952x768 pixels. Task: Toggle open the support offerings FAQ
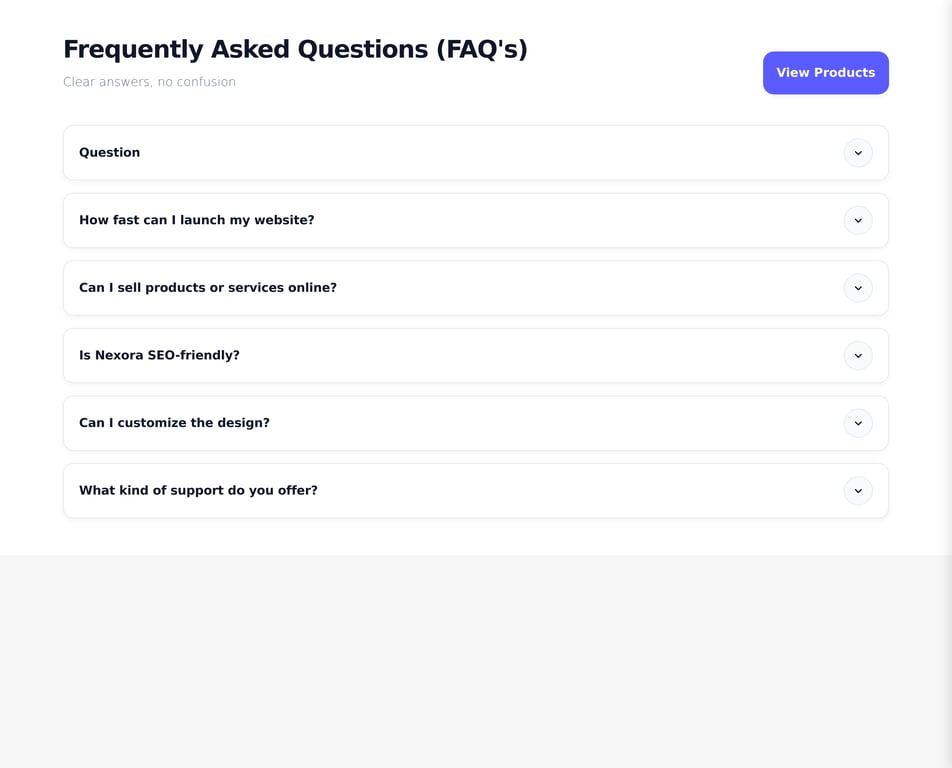(475, 490)
